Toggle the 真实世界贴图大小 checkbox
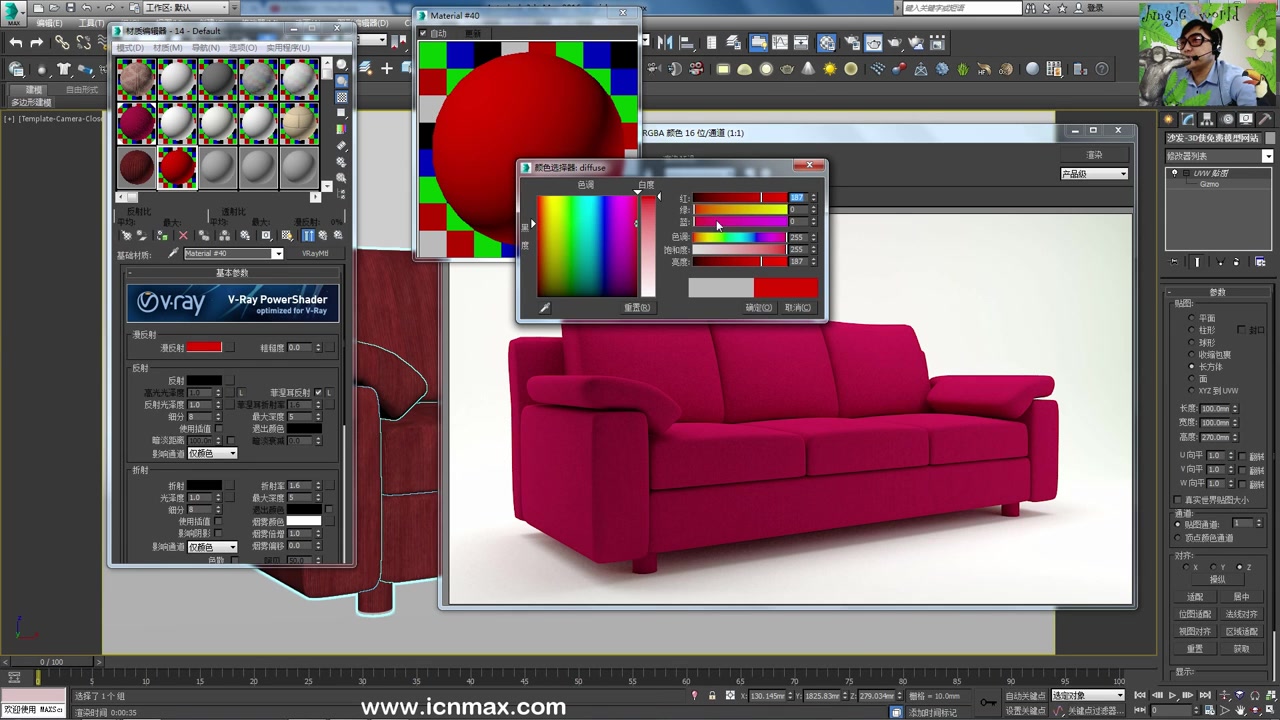The width and height of the screenshot is (1280, 720). pos(1177,499)
